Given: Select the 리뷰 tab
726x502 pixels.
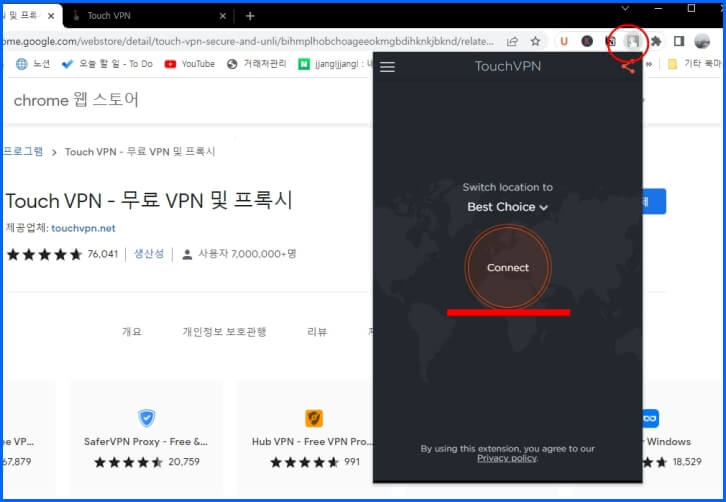Looking at the screenshot, I should point(317,332).
